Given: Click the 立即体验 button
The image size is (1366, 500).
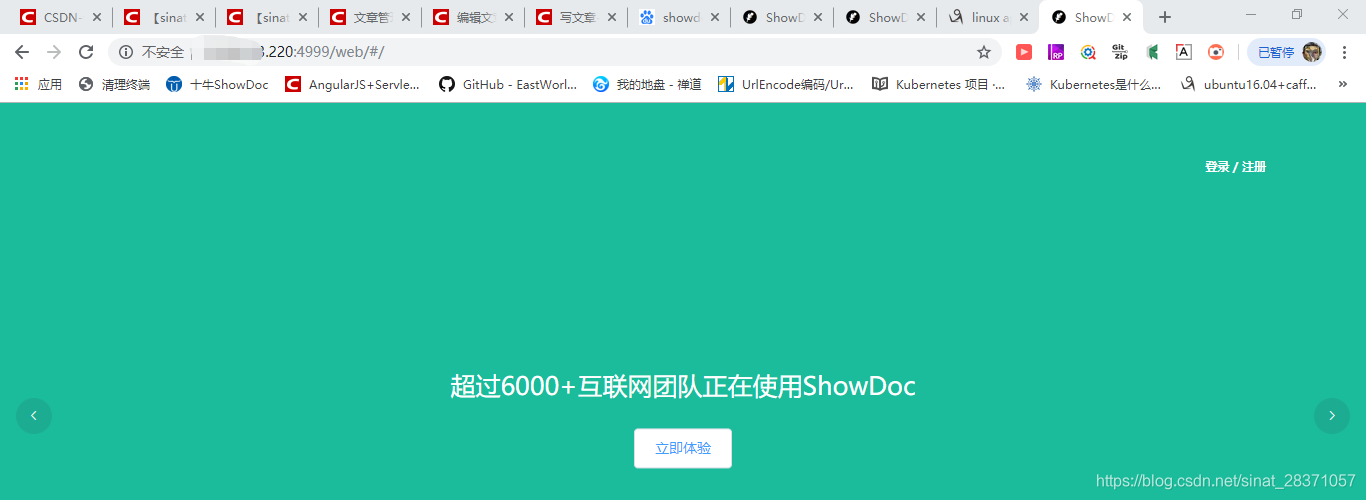Looking at the screenshot, I should click(683, 448).
